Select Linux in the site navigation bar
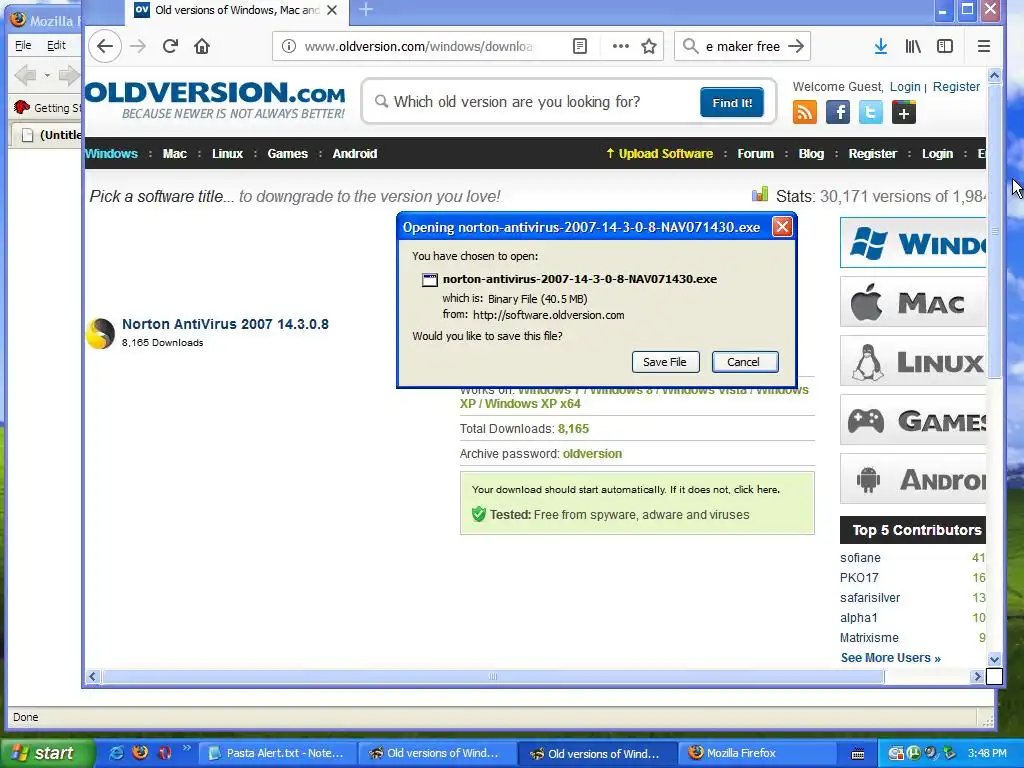Image resolution: width=1024 pixels, height=768 pixels. 227,153
